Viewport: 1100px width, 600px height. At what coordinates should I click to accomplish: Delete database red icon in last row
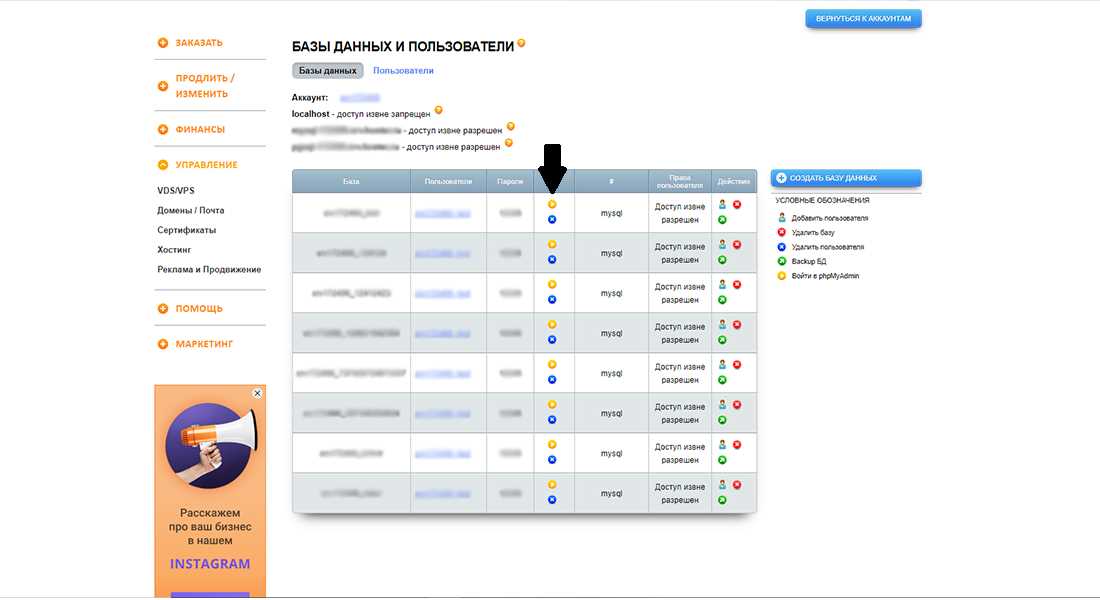(x=737, y=485)
